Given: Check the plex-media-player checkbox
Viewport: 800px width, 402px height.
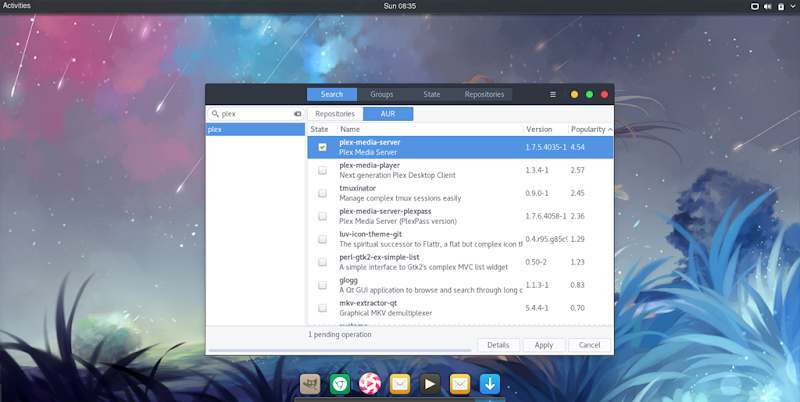Looking at the screenshot, I should 322,170.
